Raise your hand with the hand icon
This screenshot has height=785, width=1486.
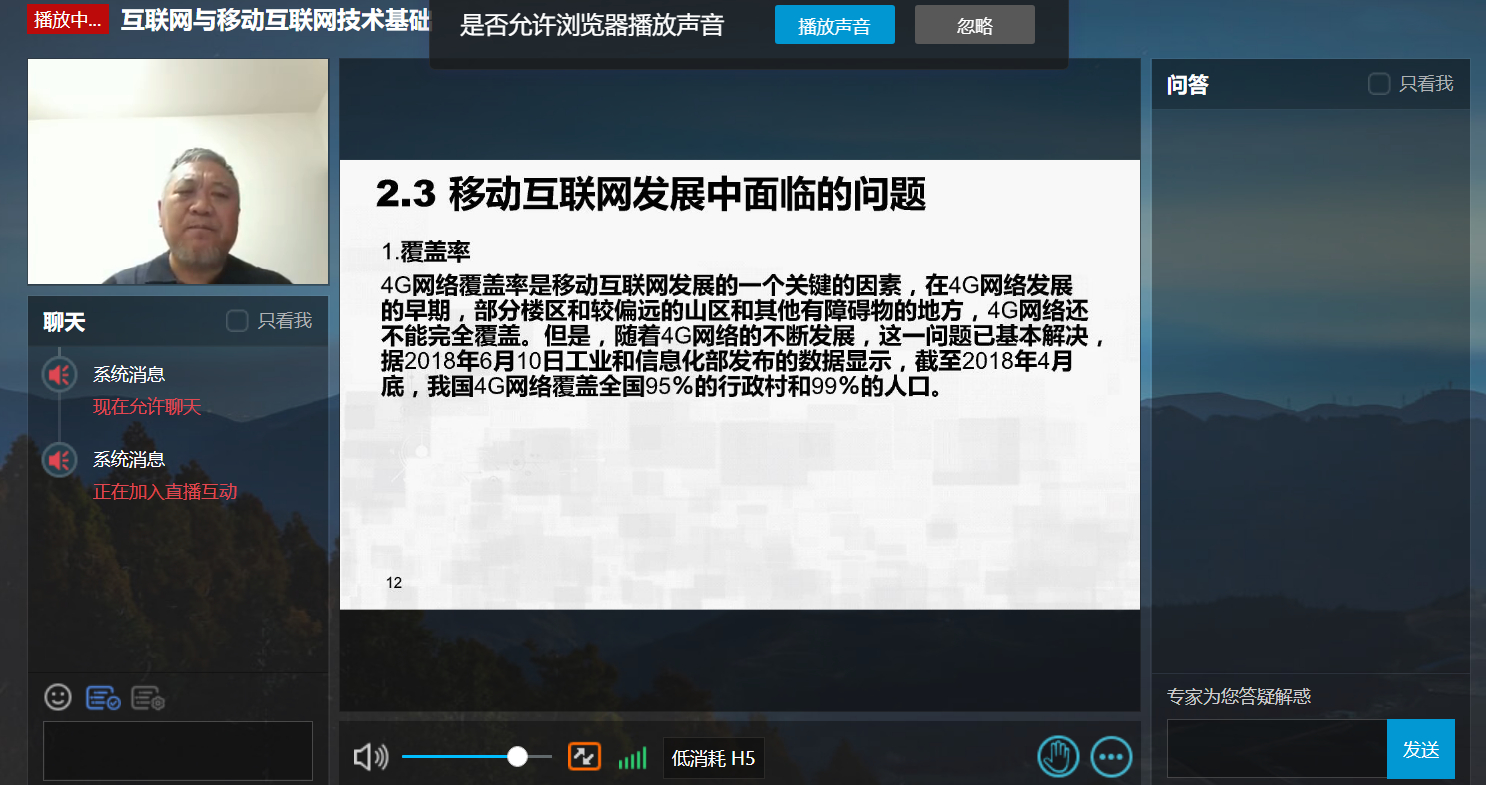[x=1058, y=757]
